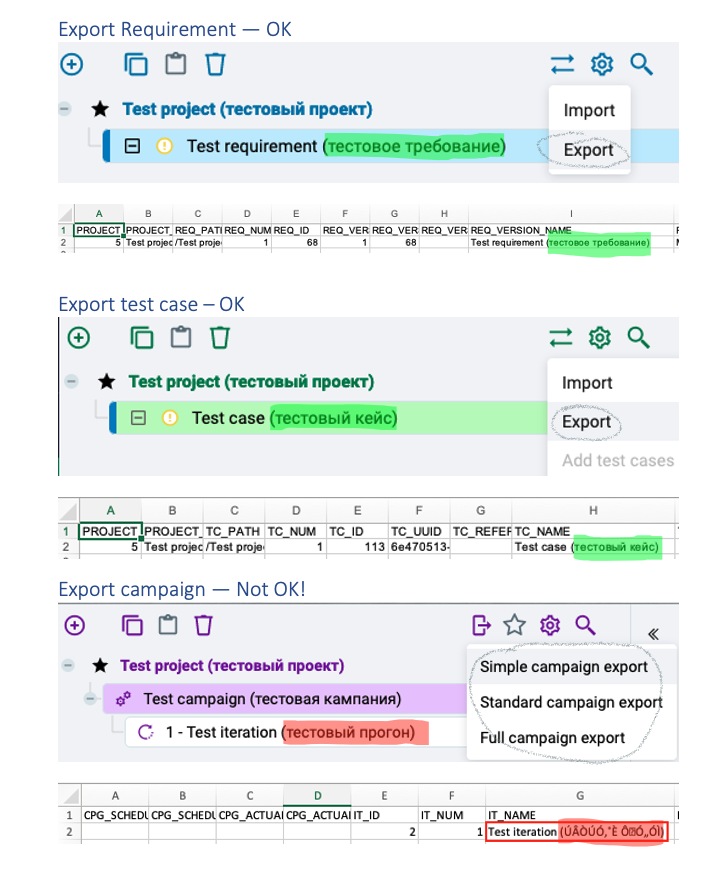Click the purple settings gear icon
726x871 pixels.
550,625
